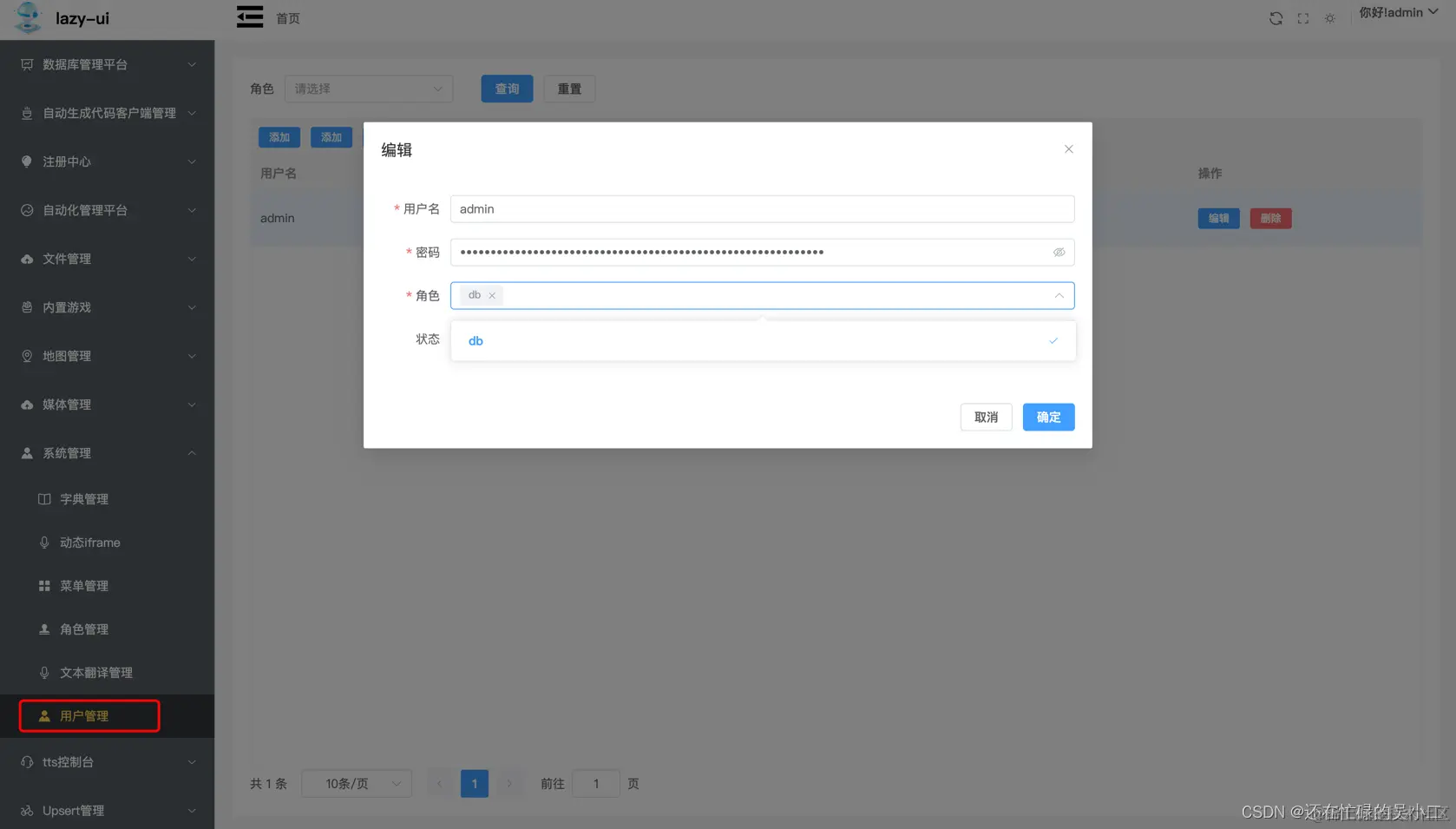The image size is (1456, 829).
Task: Click the 文件管理 cloud icon
Action: point(27,259)
